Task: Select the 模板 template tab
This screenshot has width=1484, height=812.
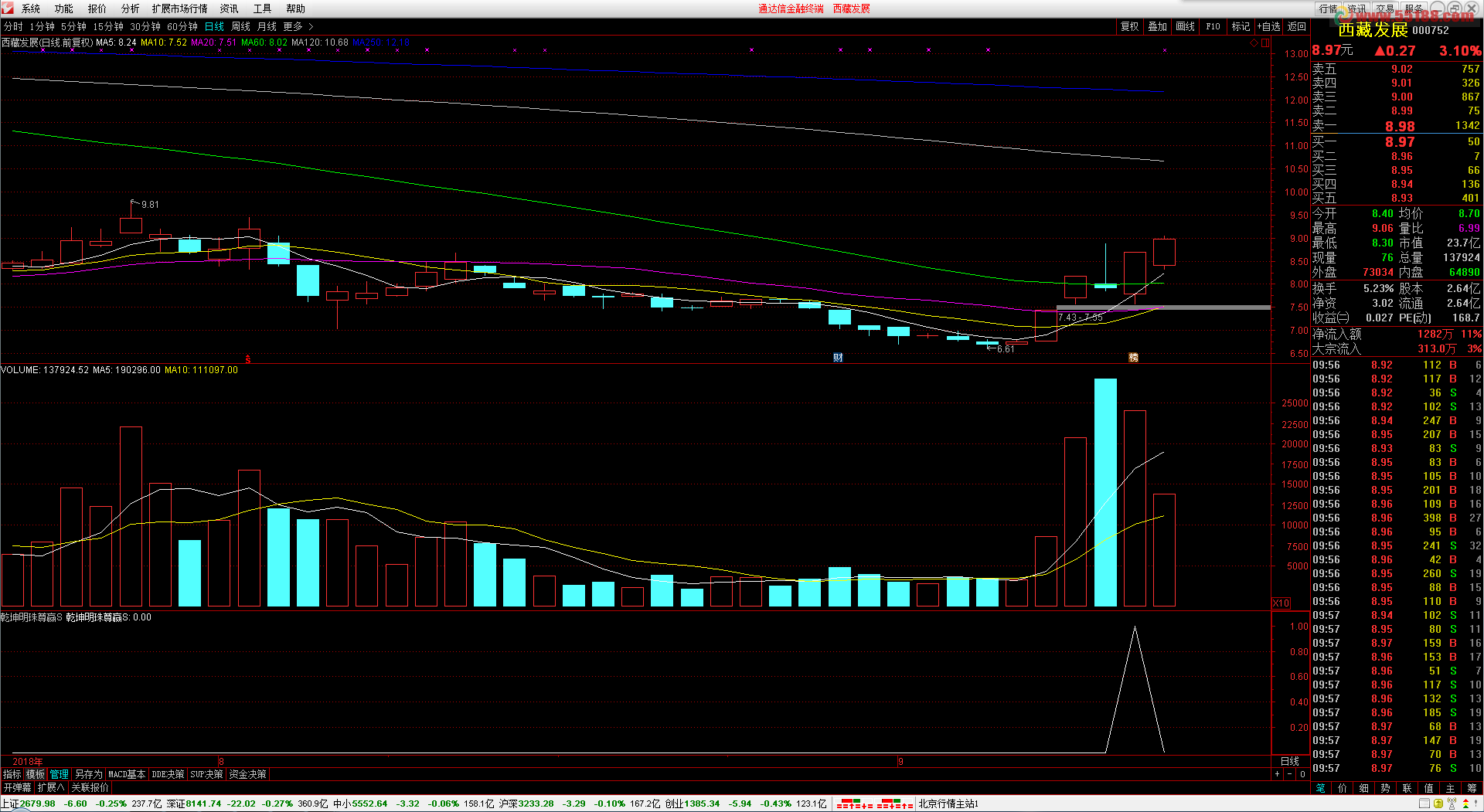Action: [x=36, y=773]
